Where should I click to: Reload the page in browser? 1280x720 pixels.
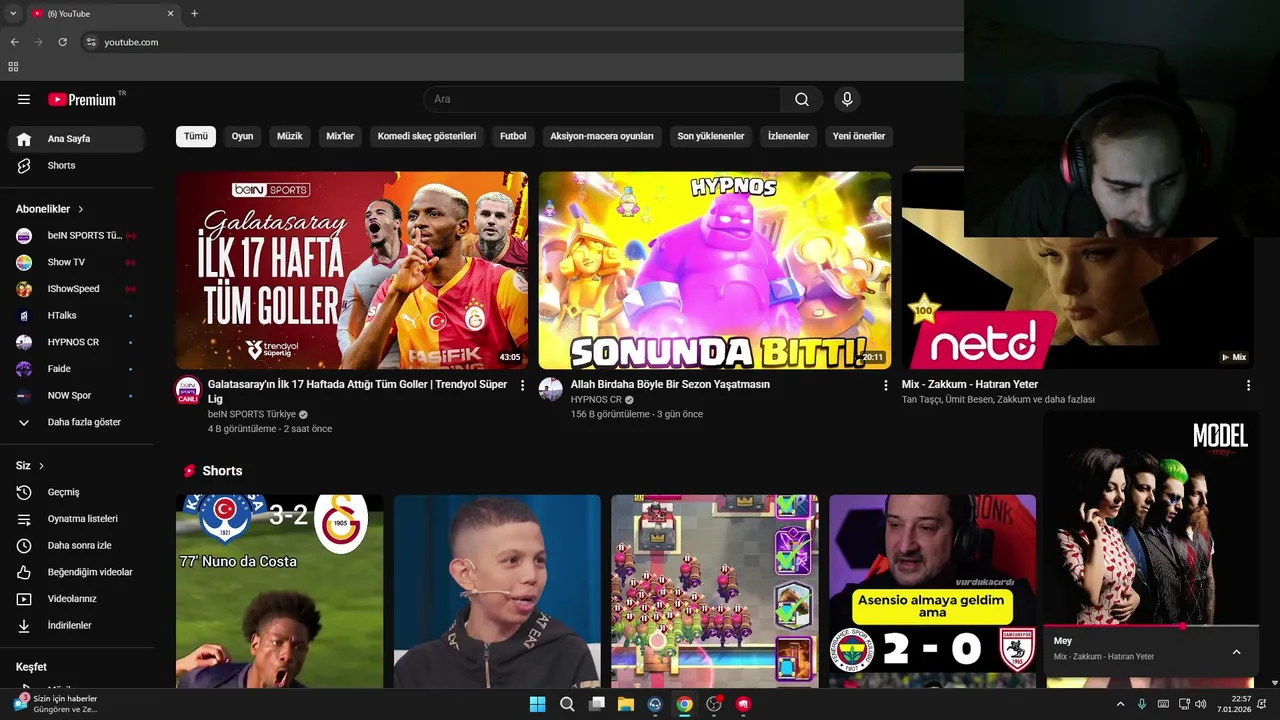[x=62, y=42]
